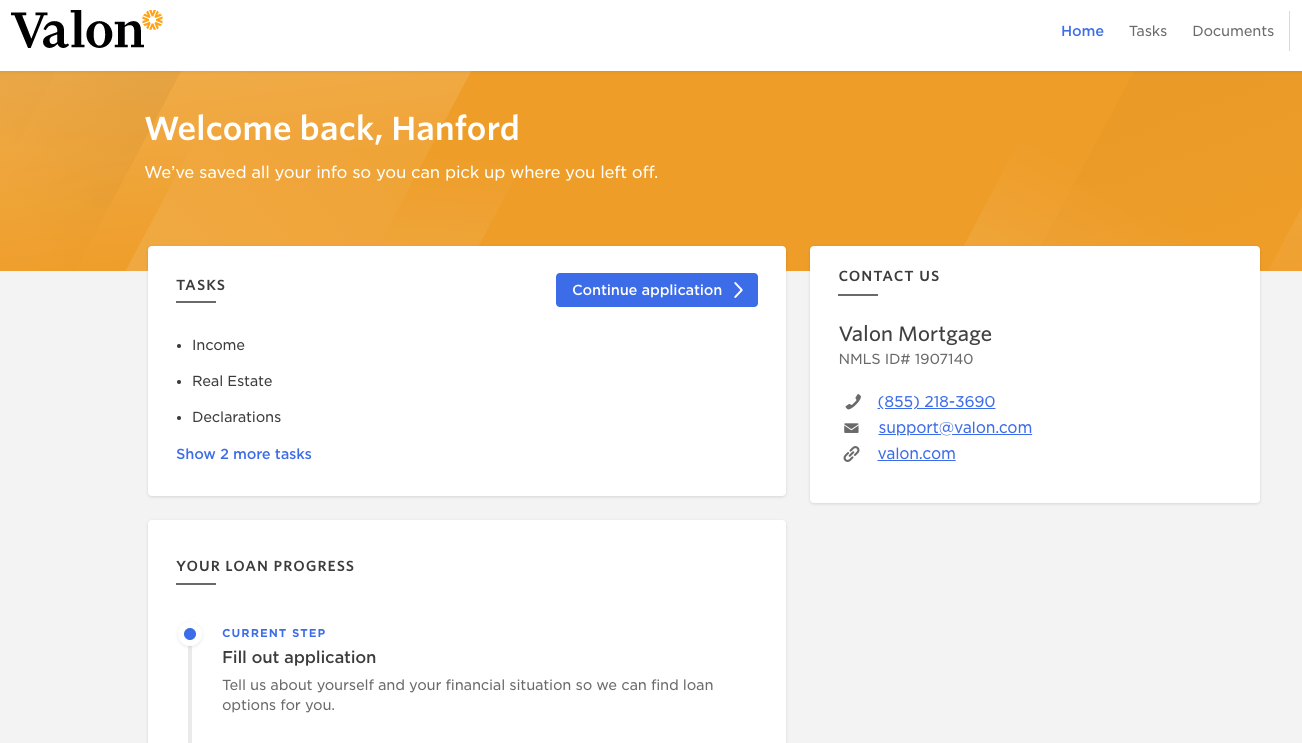This screenshot has height=743, width=1302.
Task: Click the chevron arrow on Continue application
Action: [739, 290]
